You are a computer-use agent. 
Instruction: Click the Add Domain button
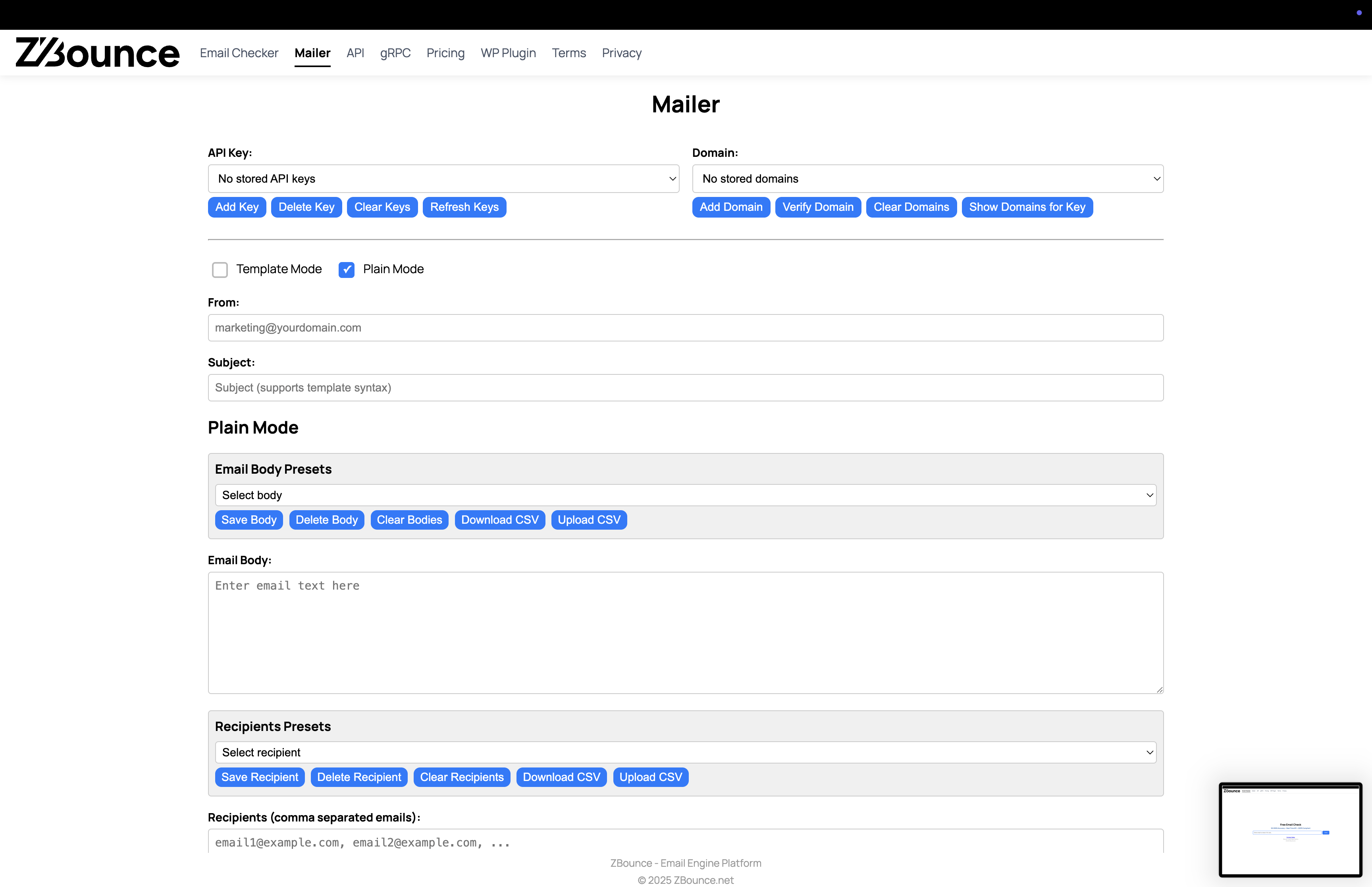click(730, 207)
